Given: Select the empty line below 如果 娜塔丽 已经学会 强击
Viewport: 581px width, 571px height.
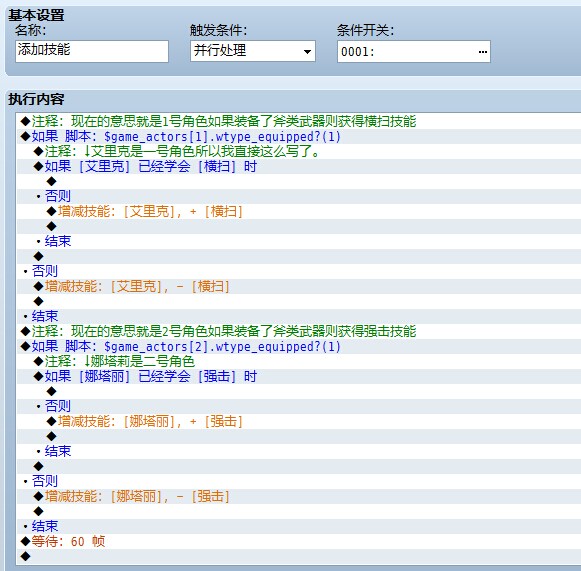Looking at the screenshot, I should (x=299, y=391).
